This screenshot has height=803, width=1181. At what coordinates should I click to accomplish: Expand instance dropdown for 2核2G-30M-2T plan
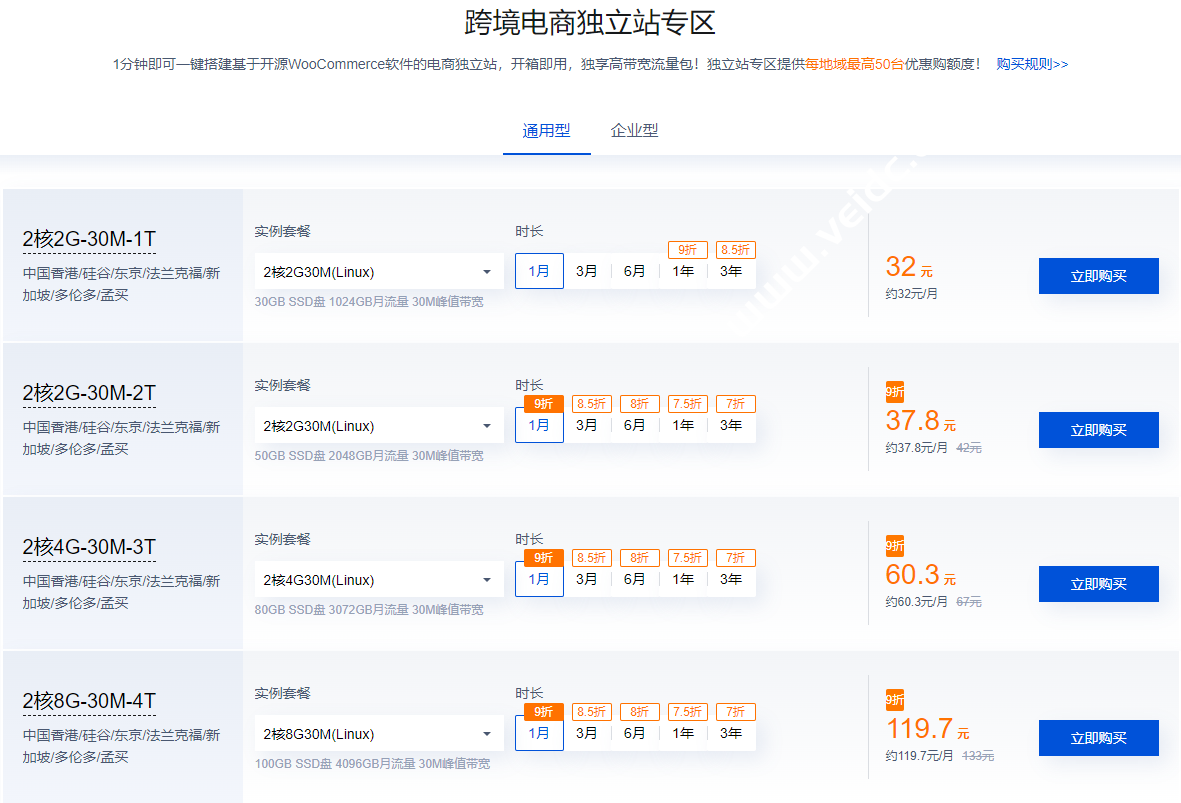pos(376,426)
